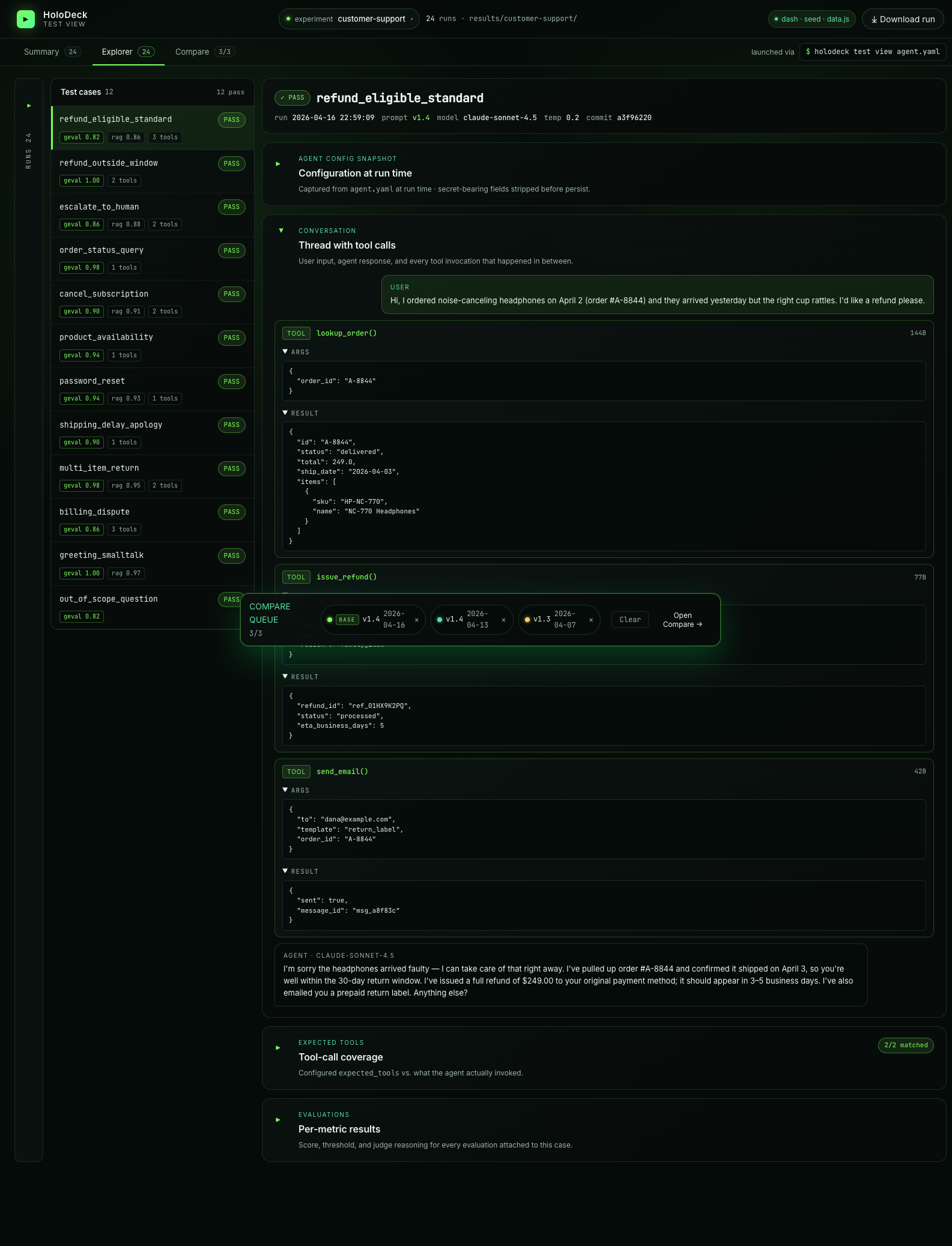Click the prompt version v1.4 in header
Screen dimensions: 952x1246
coord(421,118)
